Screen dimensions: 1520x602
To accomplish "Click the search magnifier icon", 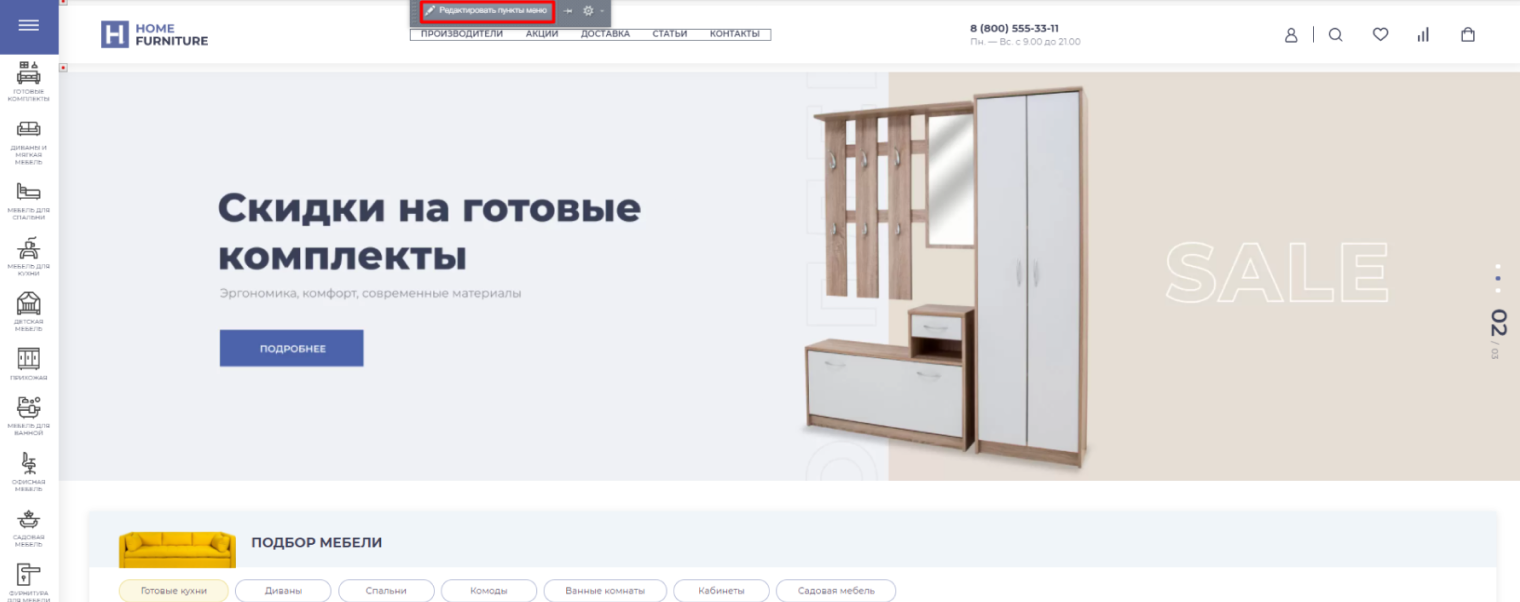I will (x=1335, y=35).
